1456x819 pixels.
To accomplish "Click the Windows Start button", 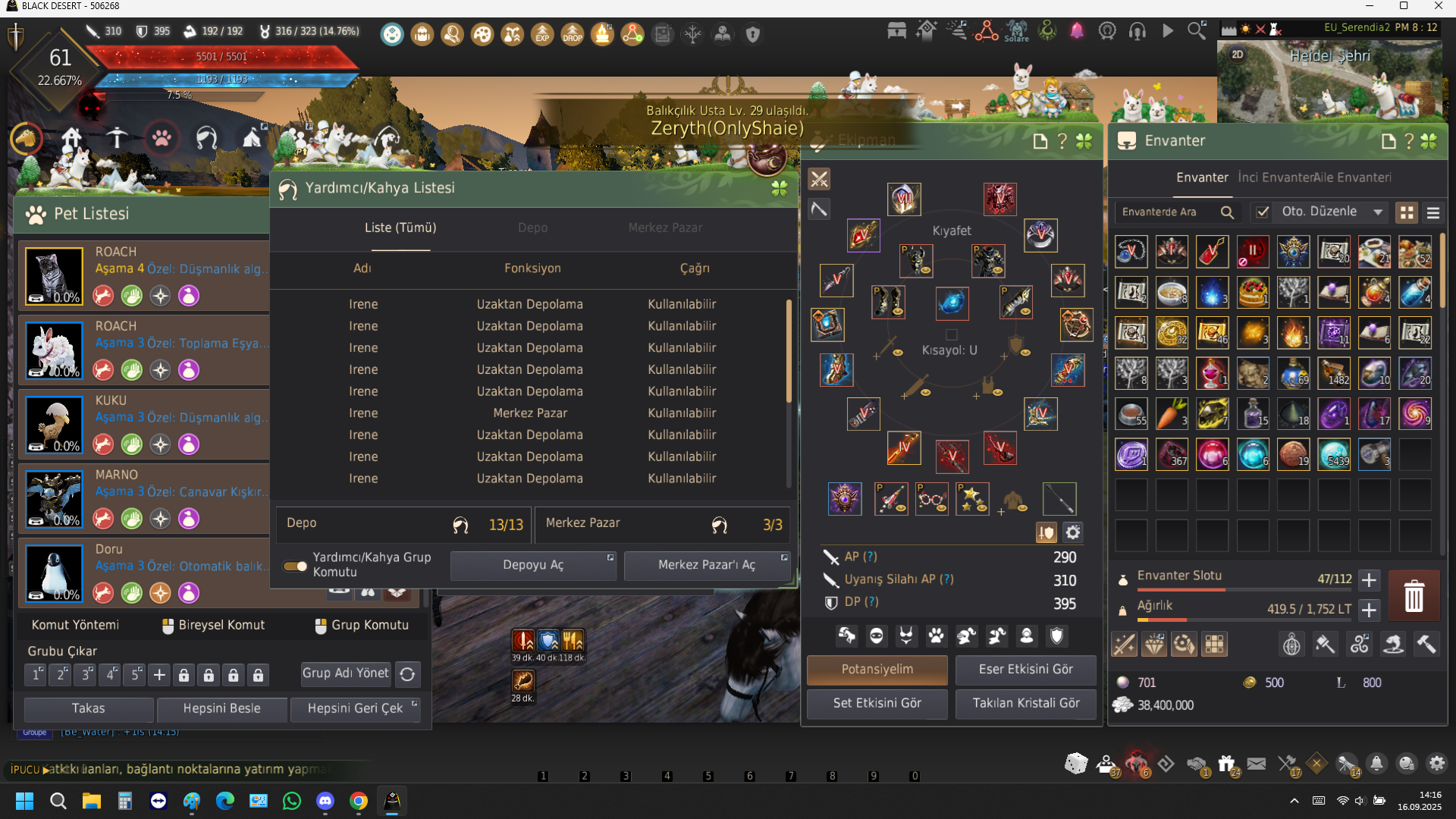I will [25, 801].
